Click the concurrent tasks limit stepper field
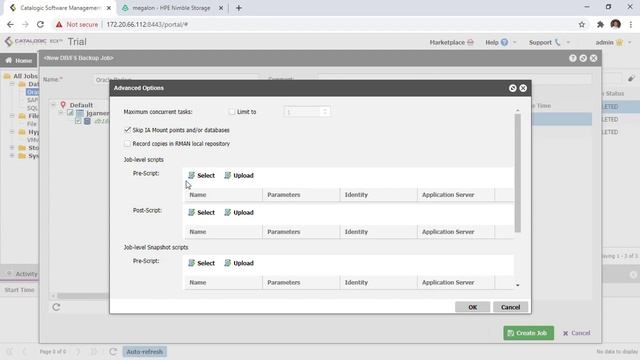Image resolution: width=640 pixels, height=360 pixels. pos(307,112)
